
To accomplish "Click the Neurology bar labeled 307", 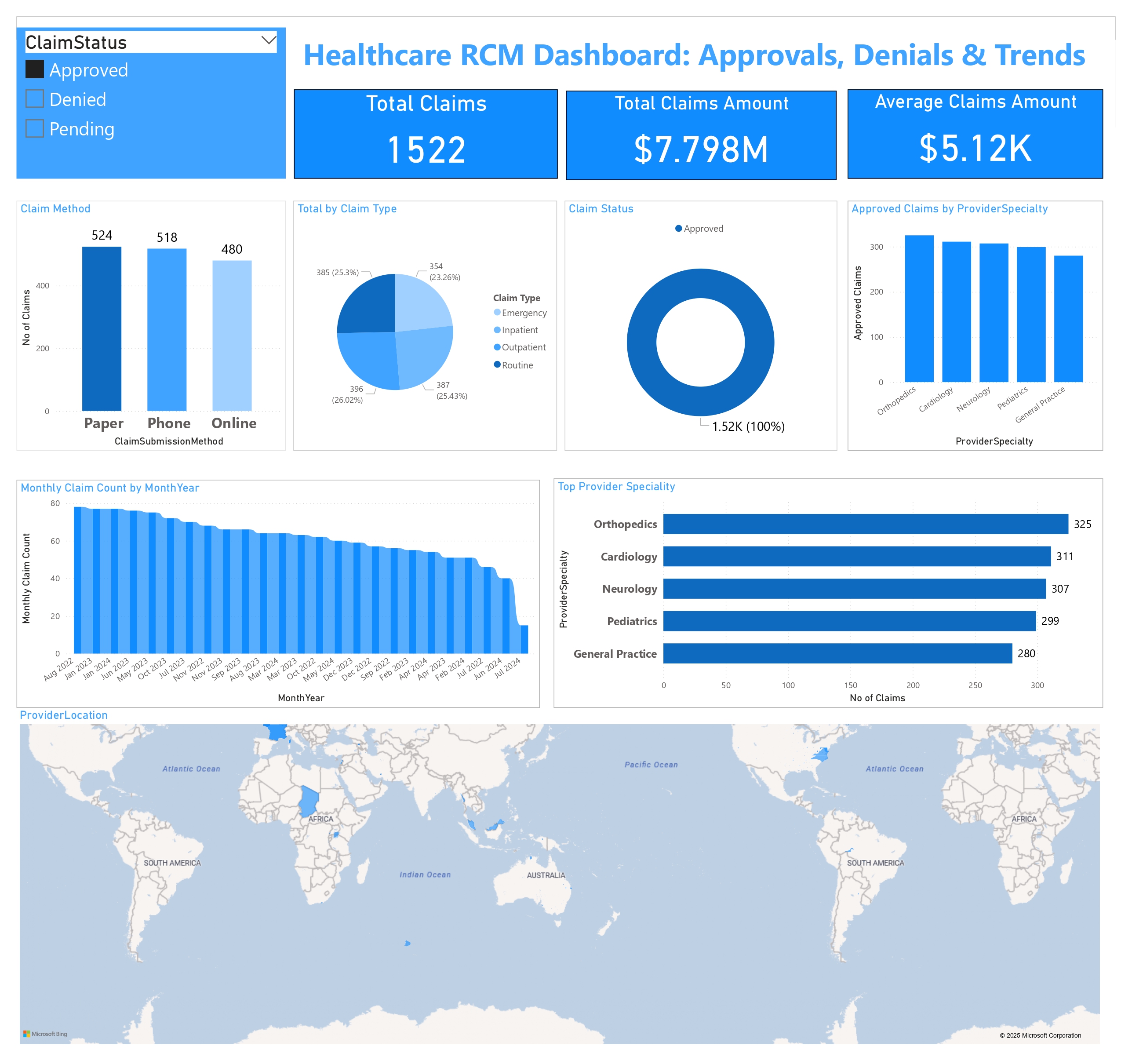I will tap(854, 589).
